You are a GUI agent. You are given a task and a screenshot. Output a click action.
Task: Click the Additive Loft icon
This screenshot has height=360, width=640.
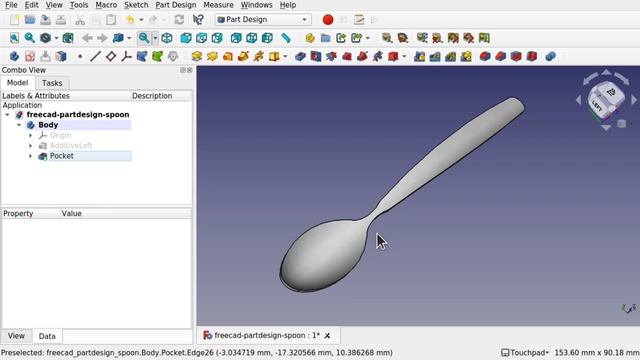(x=228, y=56)
